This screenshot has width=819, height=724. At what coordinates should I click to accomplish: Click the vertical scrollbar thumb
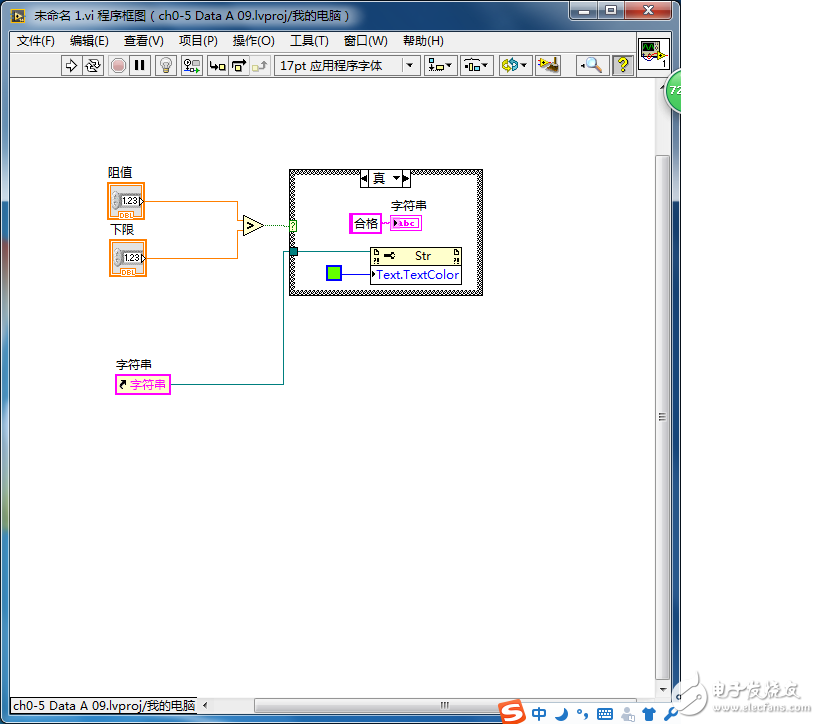coord(662,417)
